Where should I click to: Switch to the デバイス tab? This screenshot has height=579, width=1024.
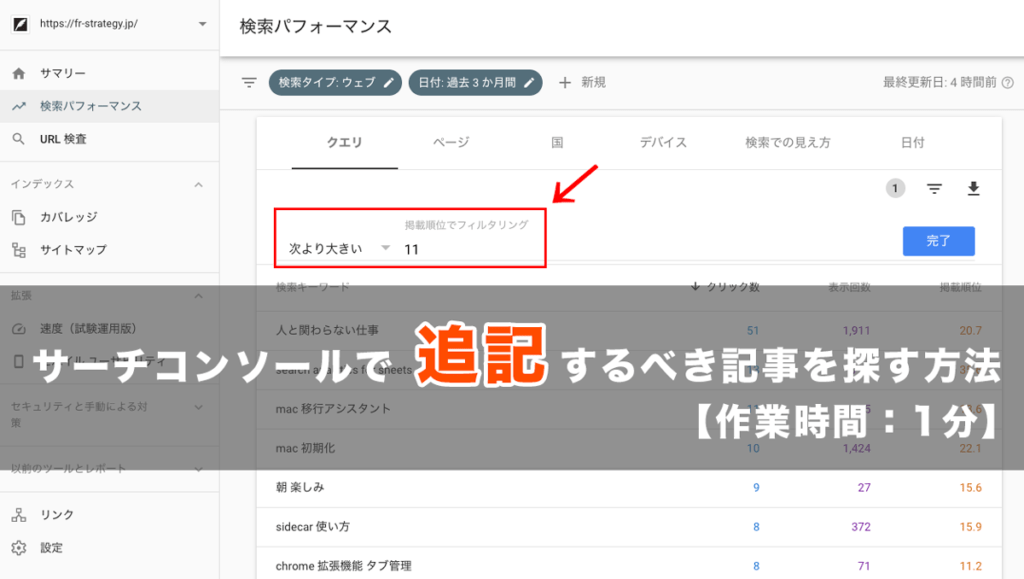point(663,142)
